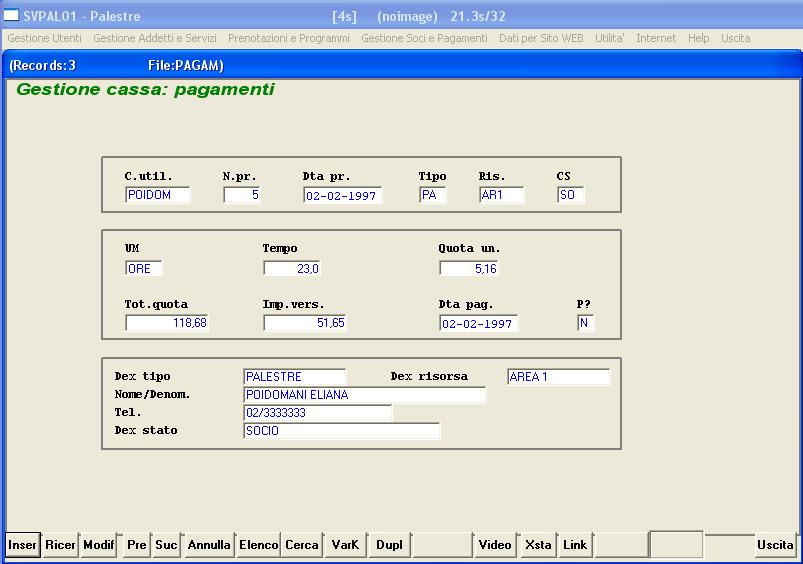
Task: Click the Dex risorsa field AREA 1
Action: (x=558, y=377)
